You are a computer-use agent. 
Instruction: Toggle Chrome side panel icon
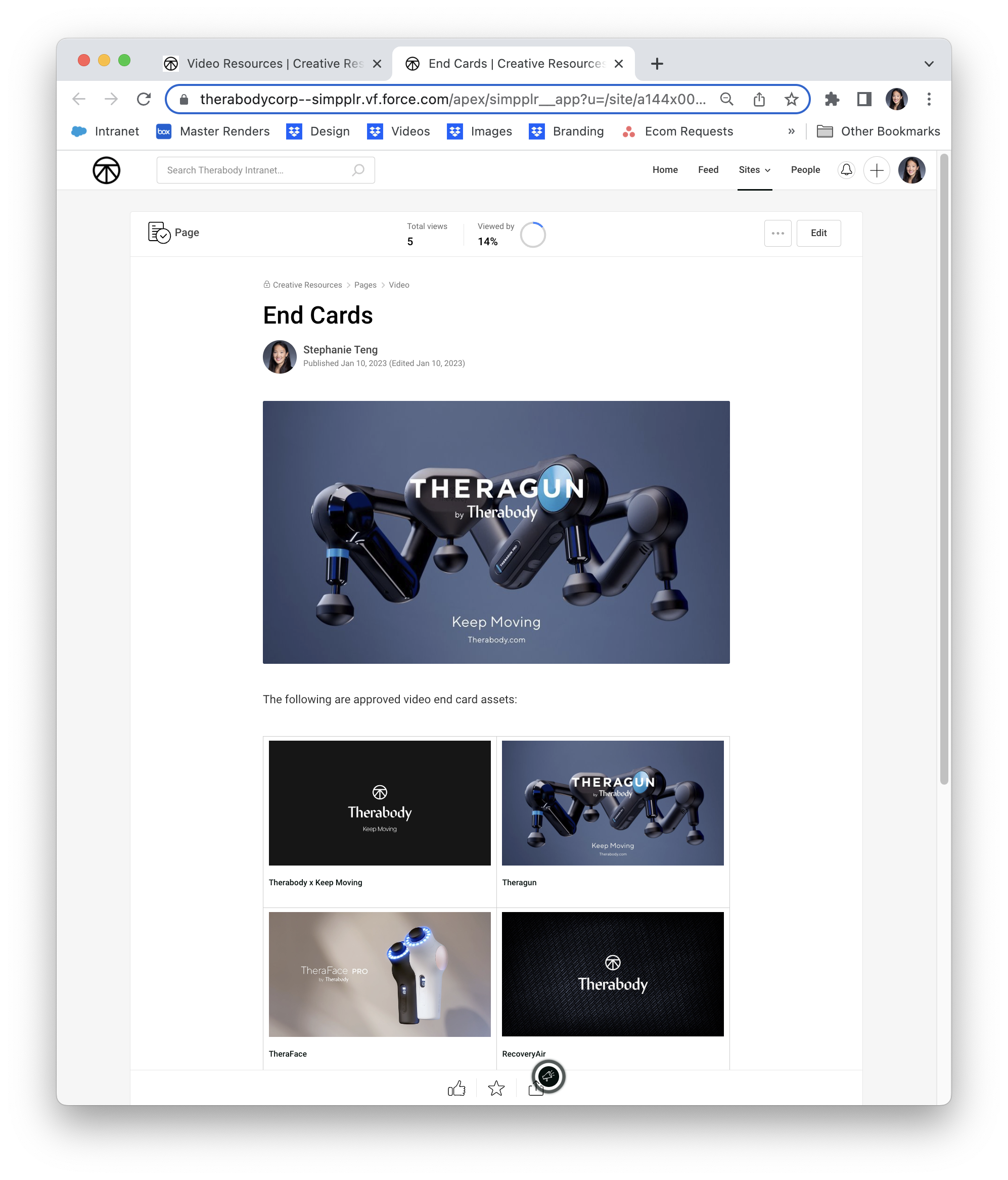864,99
